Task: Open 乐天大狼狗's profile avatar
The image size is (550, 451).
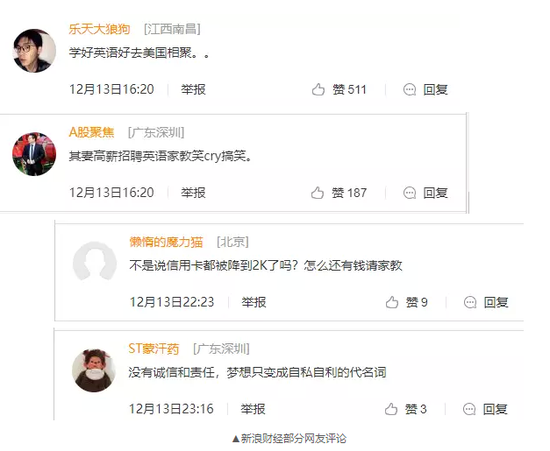Action: point(34,51)
